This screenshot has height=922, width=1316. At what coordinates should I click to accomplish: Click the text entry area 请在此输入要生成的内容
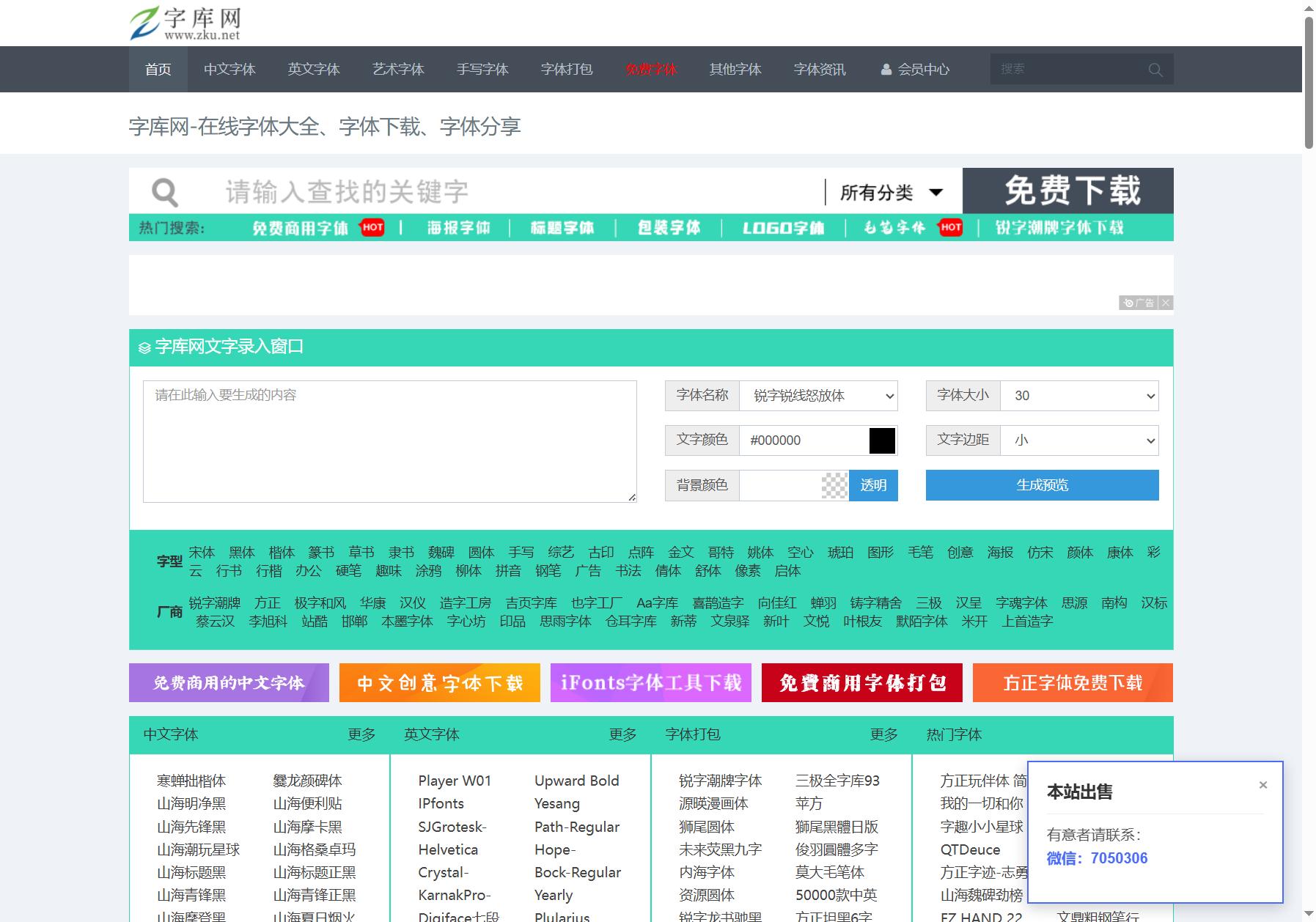(x=389, y=441)
